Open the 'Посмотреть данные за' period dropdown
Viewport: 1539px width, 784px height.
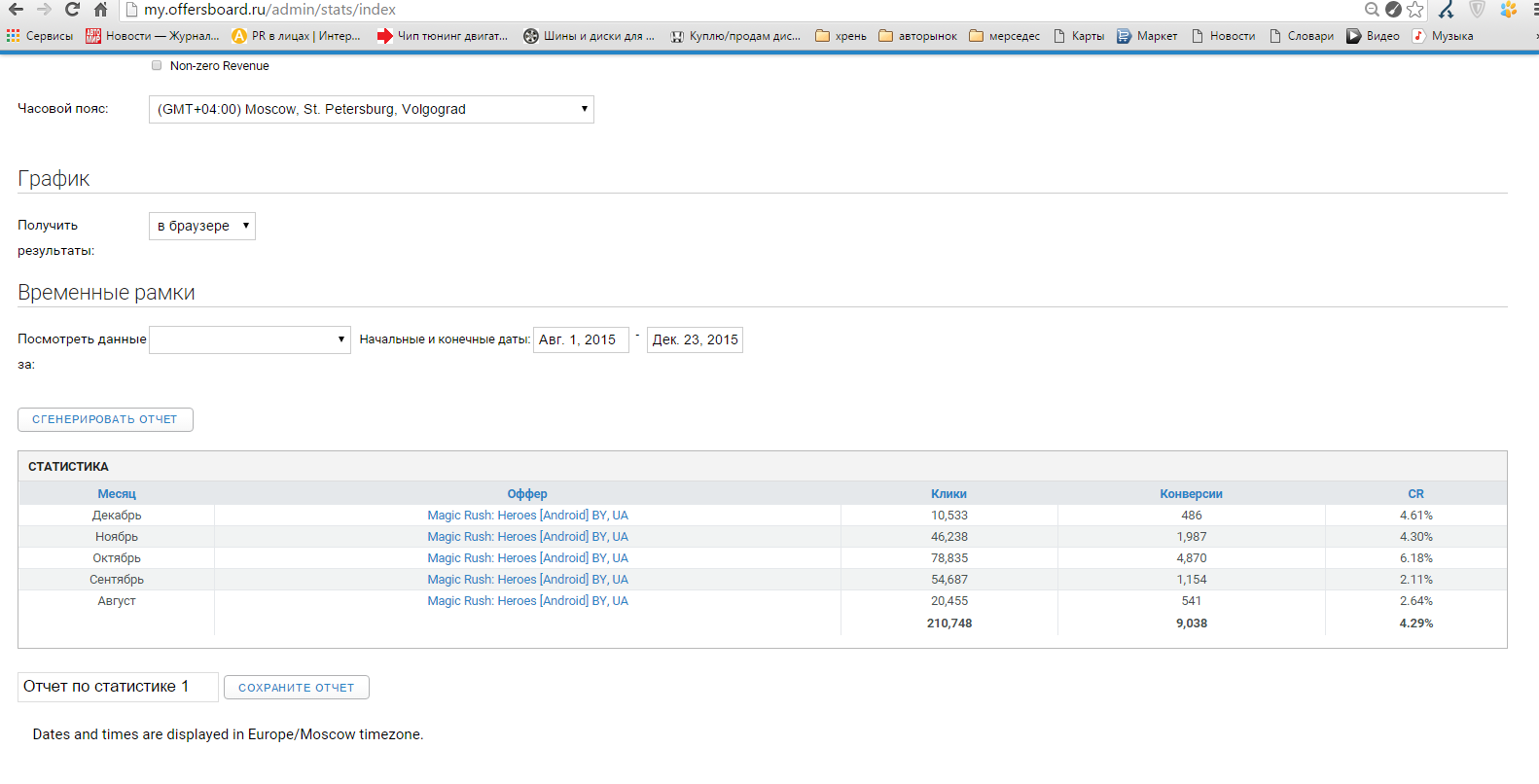(x=249, y=339)
